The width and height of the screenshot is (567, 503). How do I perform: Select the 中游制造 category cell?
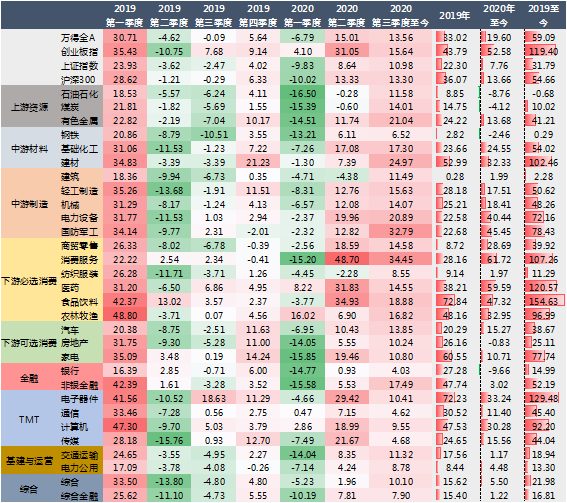pyautogui.click(x=29, y=204)
